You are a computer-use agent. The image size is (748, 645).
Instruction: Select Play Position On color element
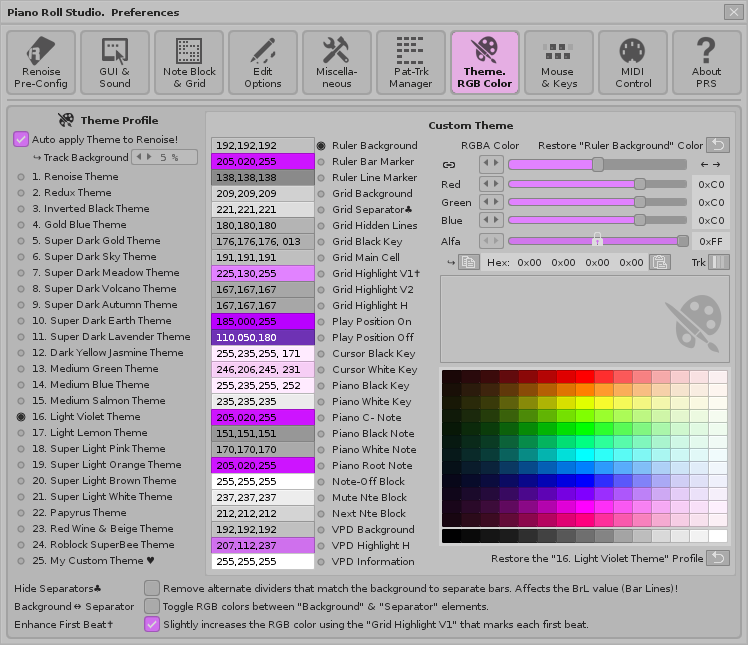coord(321,322)
